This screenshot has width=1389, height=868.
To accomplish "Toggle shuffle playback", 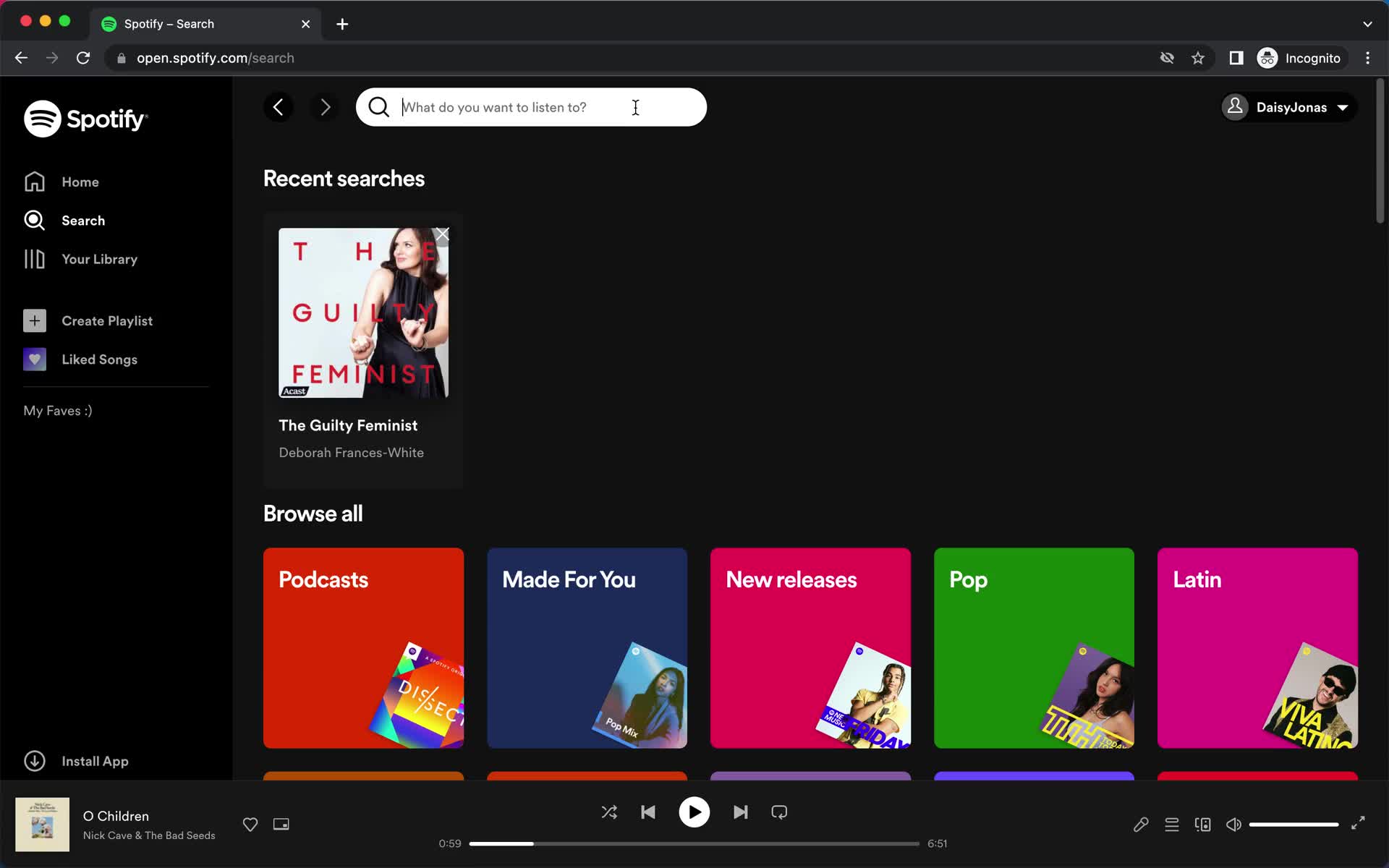I will point(609,812).
